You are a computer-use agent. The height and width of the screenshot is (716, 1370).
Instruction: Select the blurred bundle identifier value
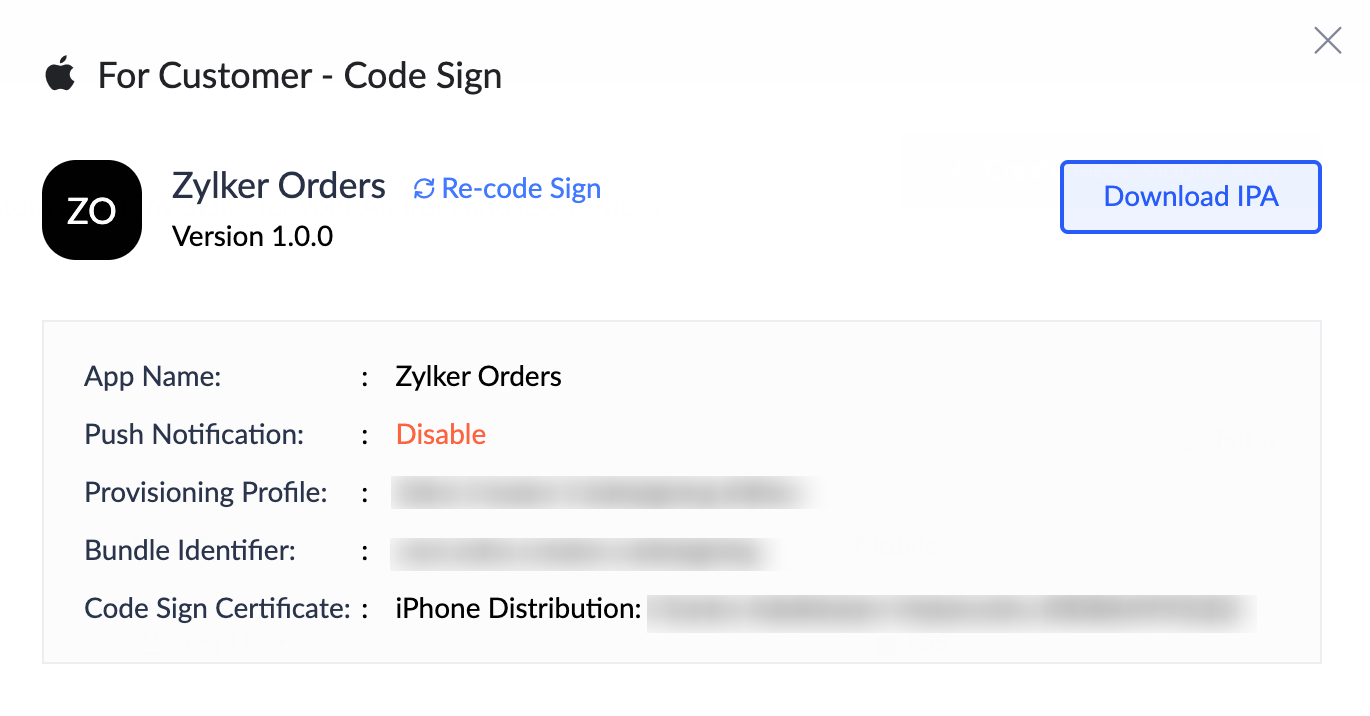pyautogui.click(x=585, y=551)
